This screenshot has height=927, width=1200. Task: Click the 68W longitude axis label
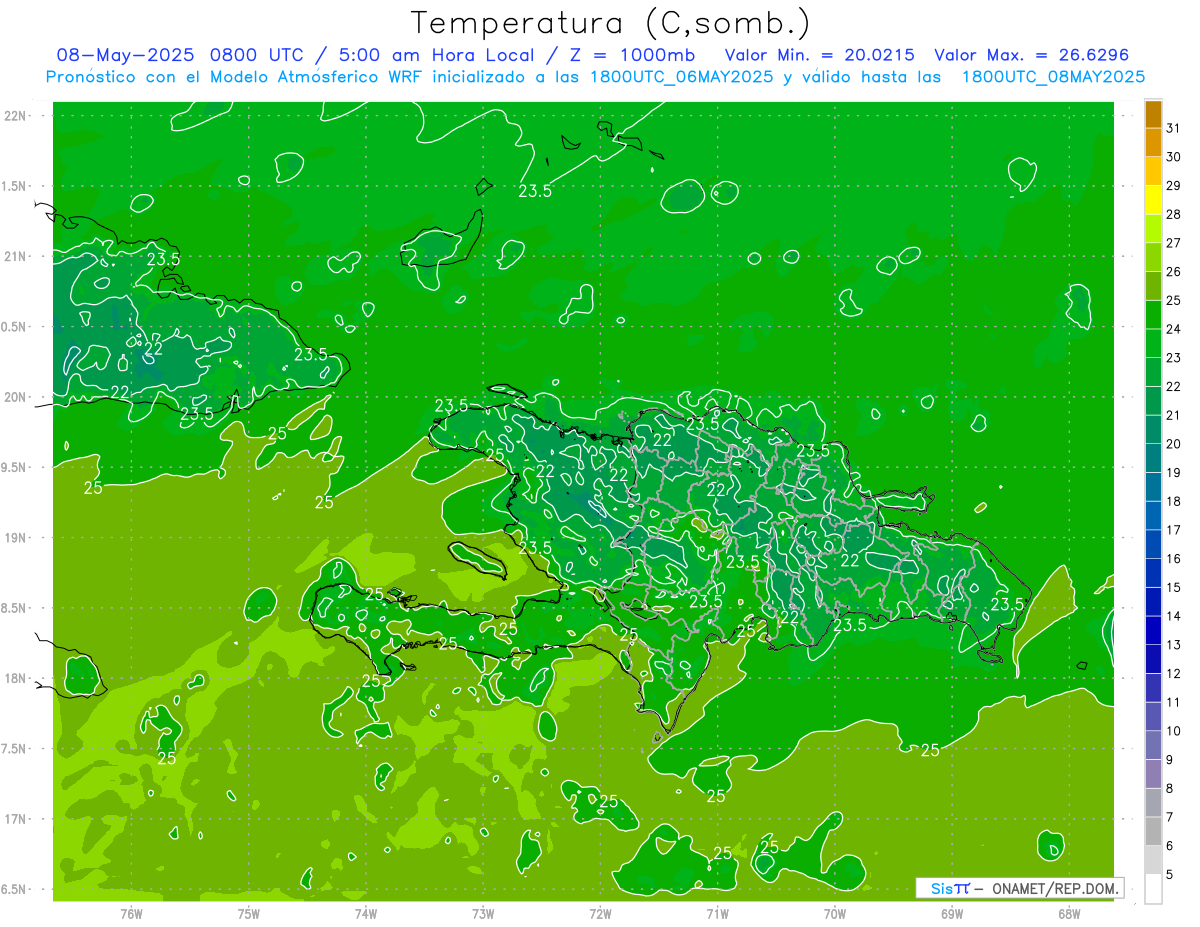click(1069, 913)
